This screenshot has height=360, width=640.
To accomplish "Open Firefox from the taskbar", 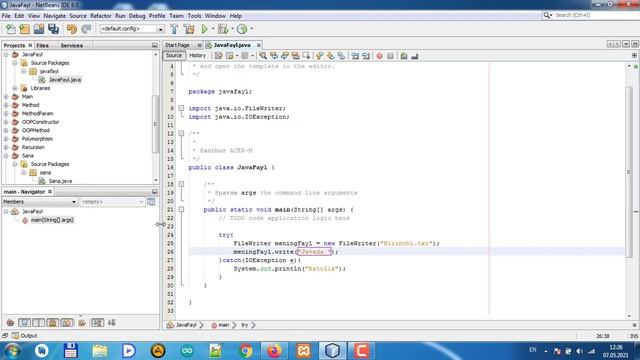I will coord(274,351).
